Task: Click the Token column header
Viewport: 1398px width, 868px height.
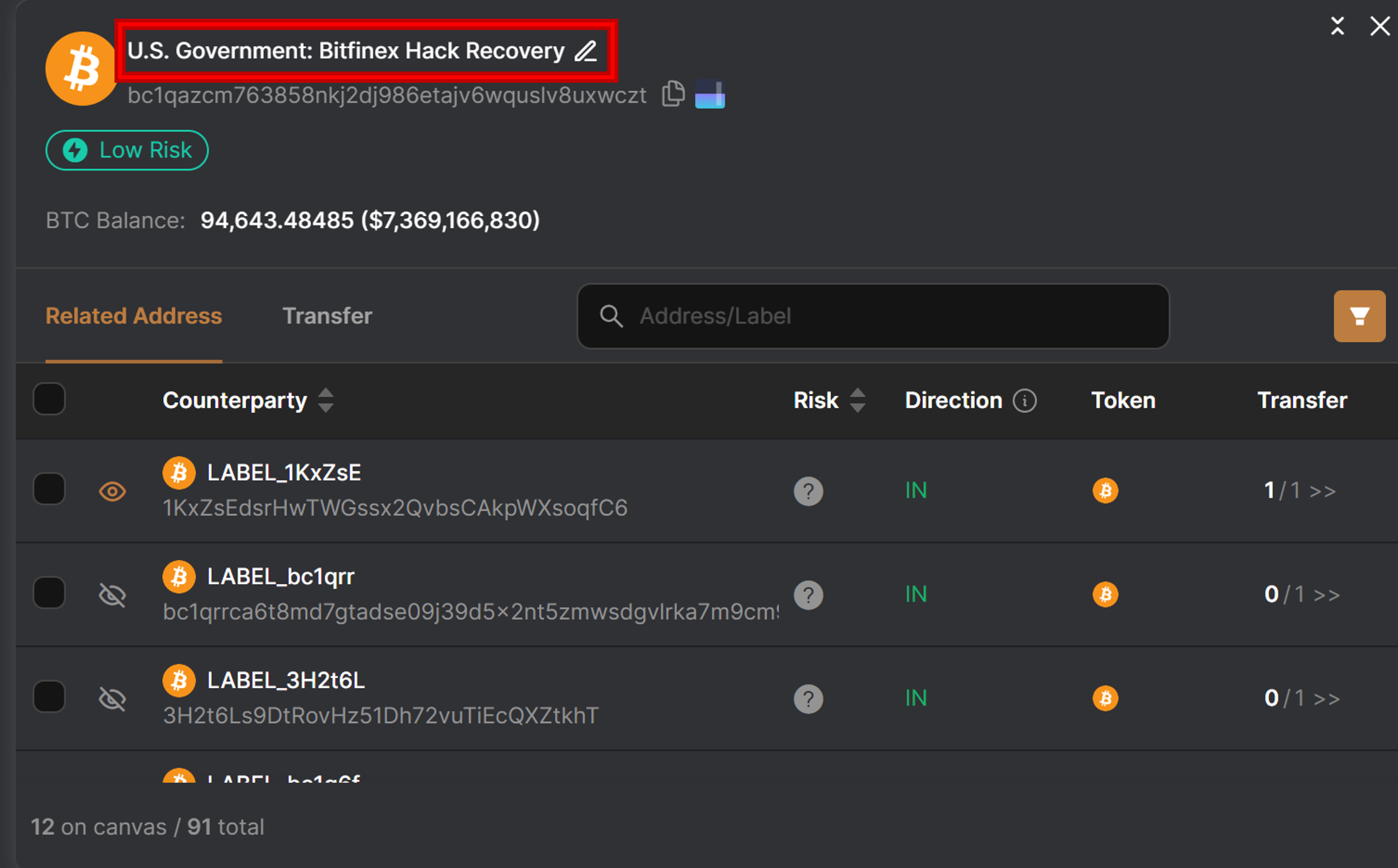Action: pyautogui.click(x=1123, y=401)
